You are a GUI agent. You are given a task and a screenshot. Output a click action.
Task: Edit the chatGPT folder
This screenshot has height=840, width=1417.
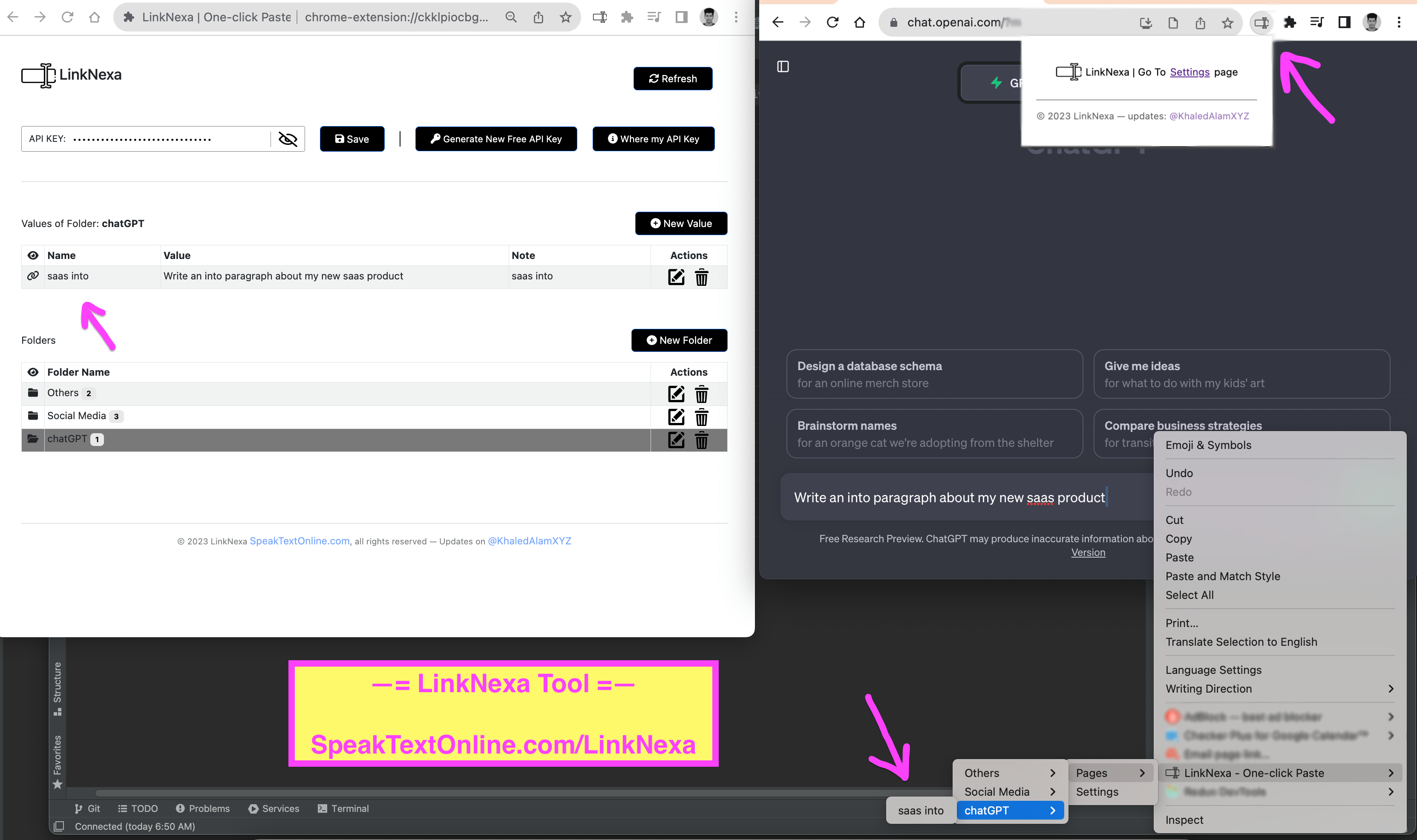click(x=676, y=440)
